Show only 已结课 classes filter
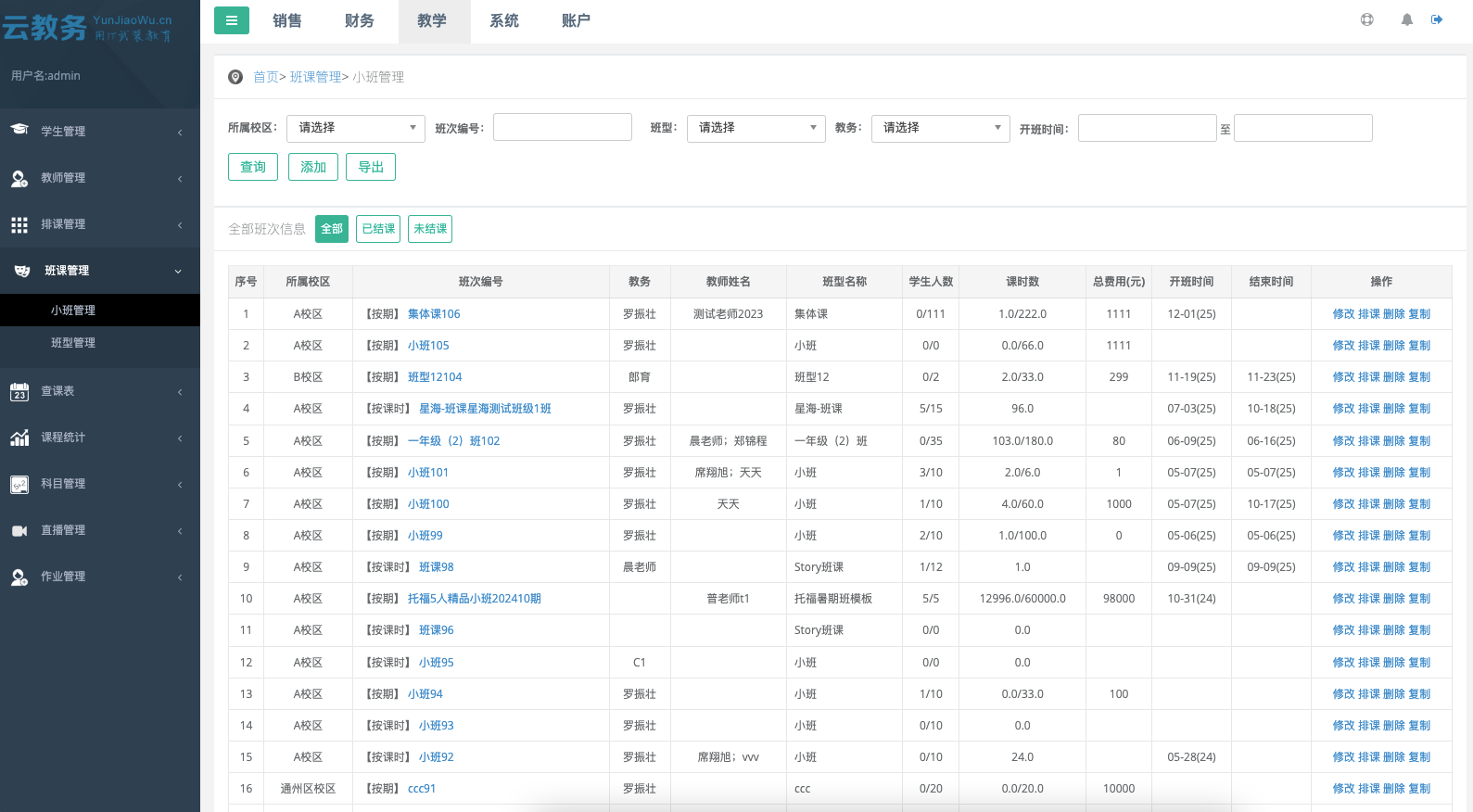The height and width of the screenshot is (812, 1473). tap(378, 229)
